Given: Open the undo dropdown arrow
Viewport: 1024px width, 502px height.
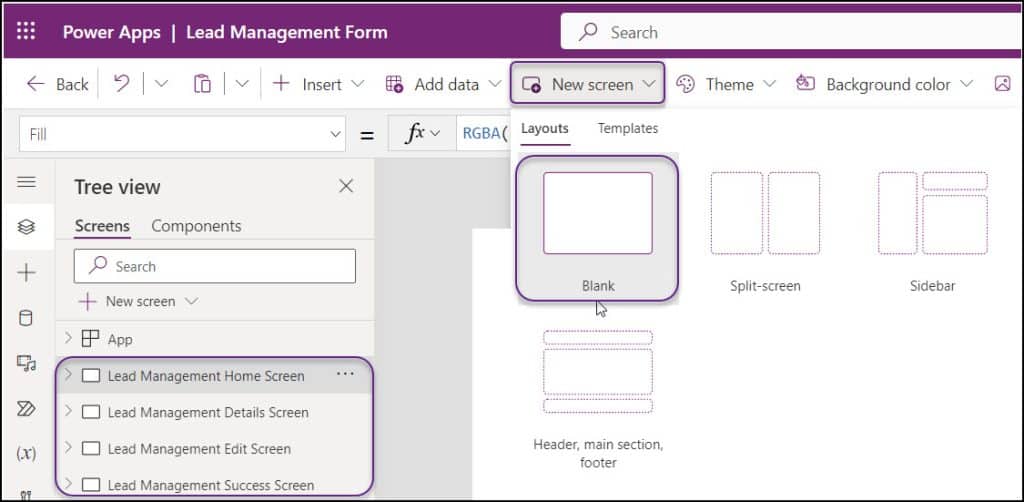Looking at the screenshot, I should [161, 84].
